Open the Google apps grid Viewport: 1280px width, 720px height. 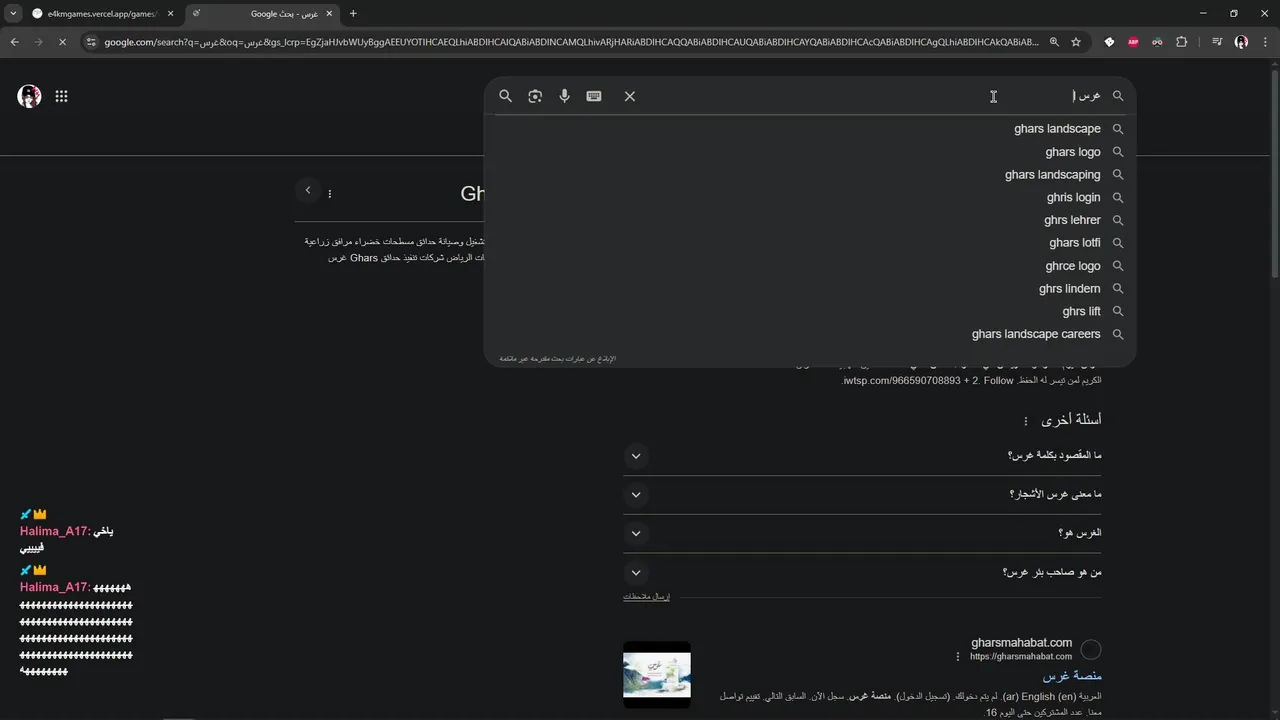click(x=61, y=96)
